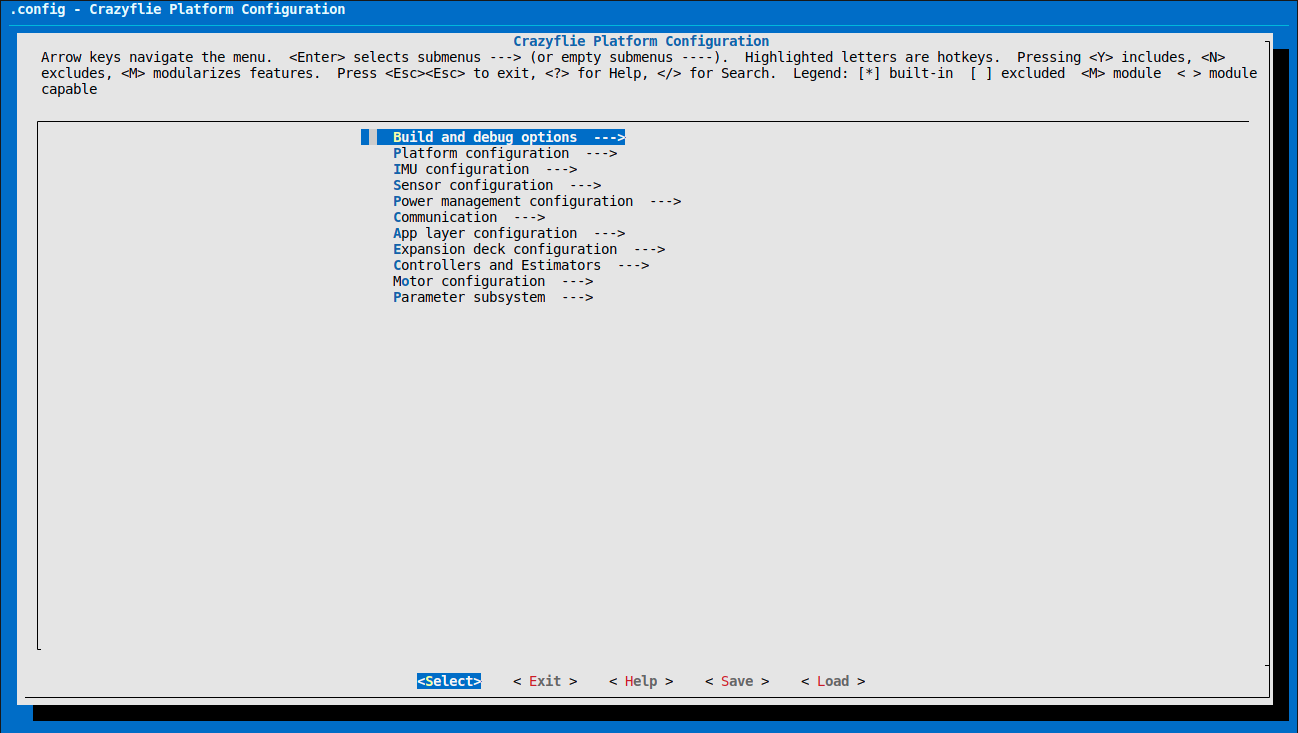The height and width of the screenshot is (733, 1298).
Task: Open Motor configuration submenu
Action: coord(493,281)
